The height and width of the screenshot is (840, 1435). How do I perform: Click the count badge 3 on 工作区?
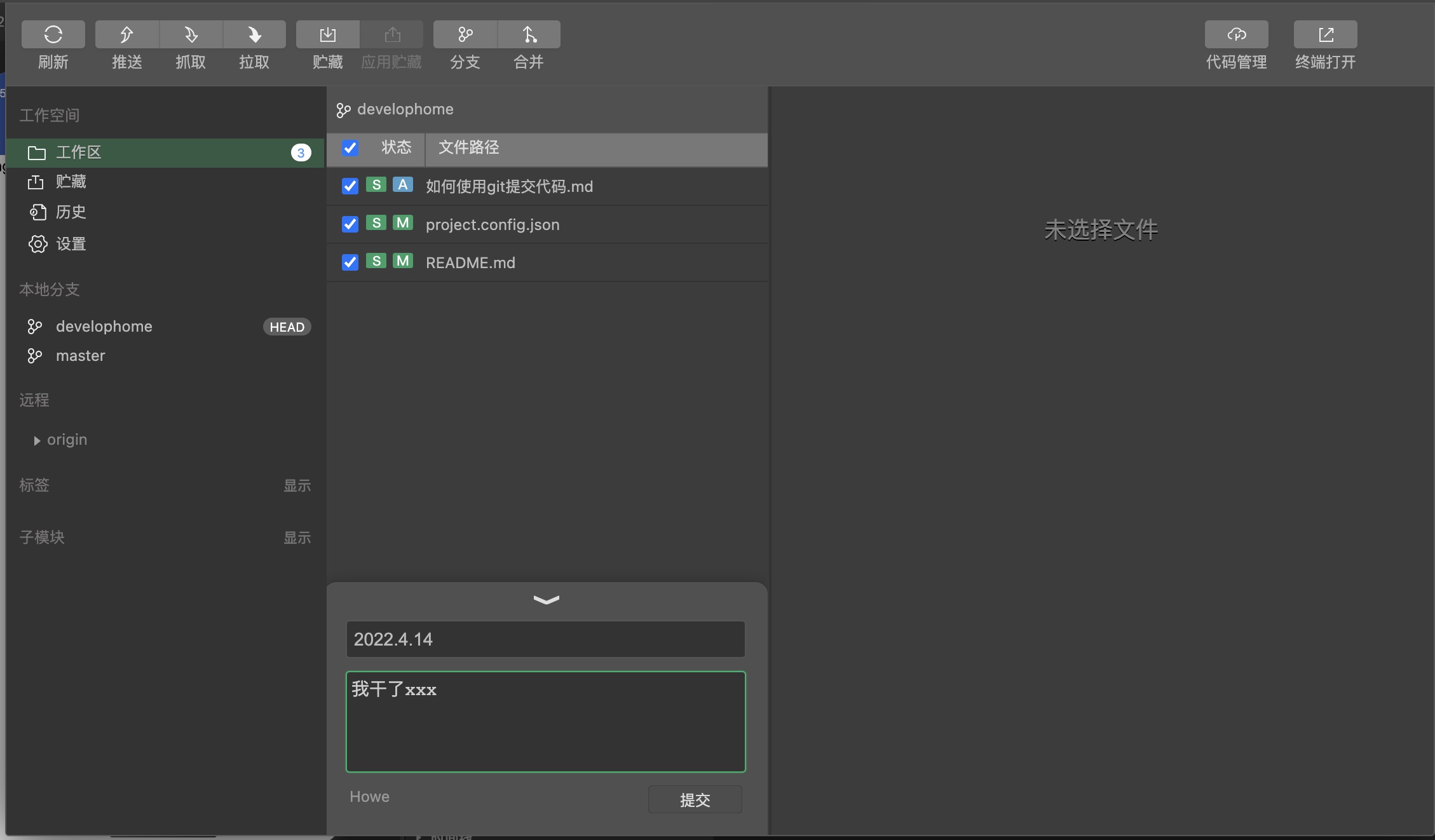(x=301, y=153)
